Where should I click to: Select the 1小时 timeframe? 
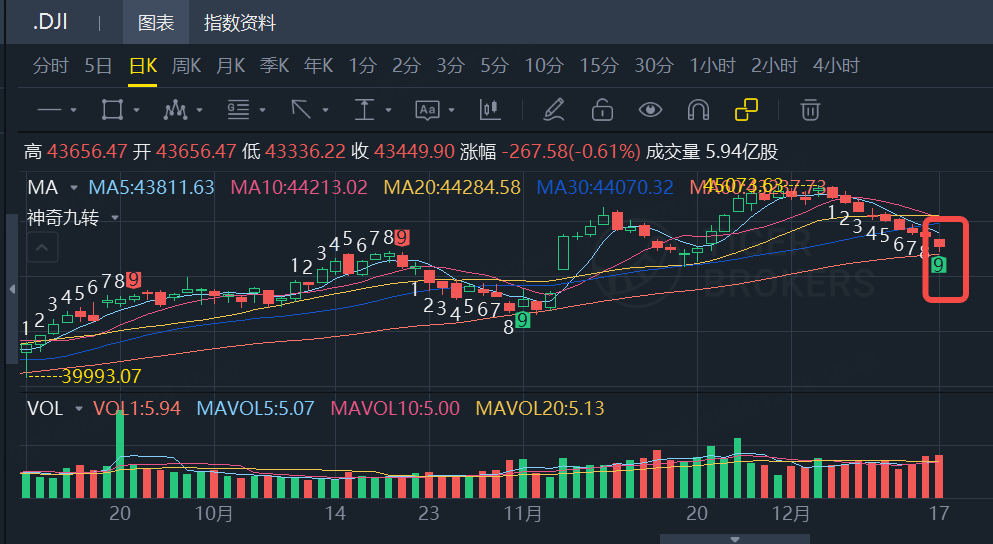(x=712, y=65)
